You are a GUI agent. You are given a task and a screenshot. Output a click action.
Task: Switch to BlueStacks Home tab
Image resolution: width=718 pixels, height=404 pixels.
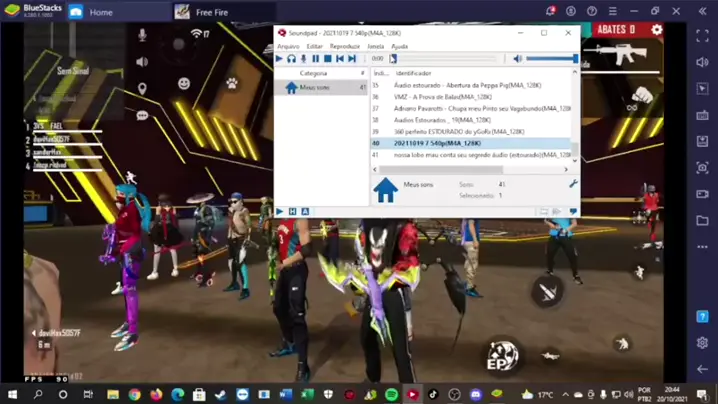point(100,12)
